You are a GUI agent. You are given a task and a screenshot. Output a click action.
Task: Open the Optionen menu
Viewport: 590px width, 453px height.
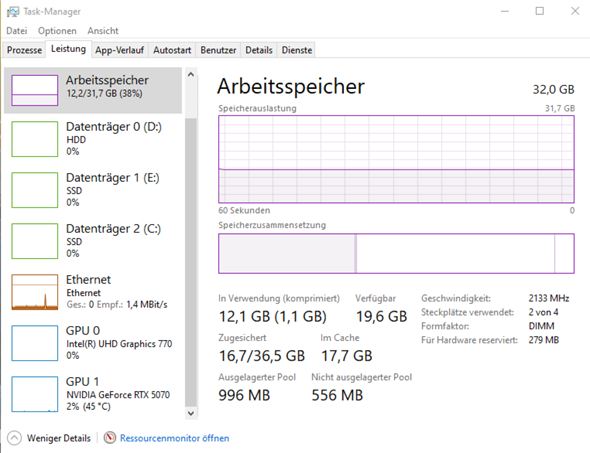click(x=57, y=31)
